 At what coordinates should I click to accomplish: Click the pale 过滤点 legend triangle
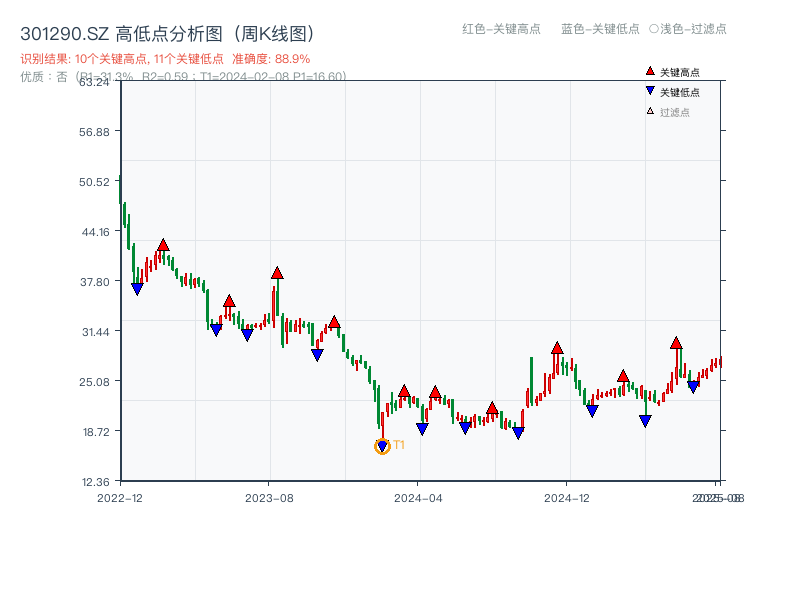[650, 111]
